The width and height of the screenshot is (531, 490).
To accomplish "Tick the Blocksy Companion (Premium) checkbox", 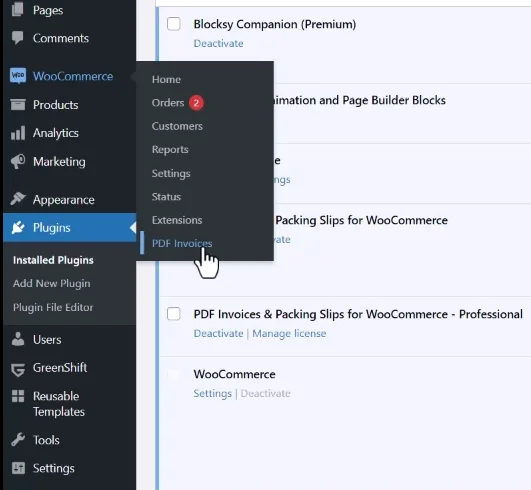I will pos(174,24).
